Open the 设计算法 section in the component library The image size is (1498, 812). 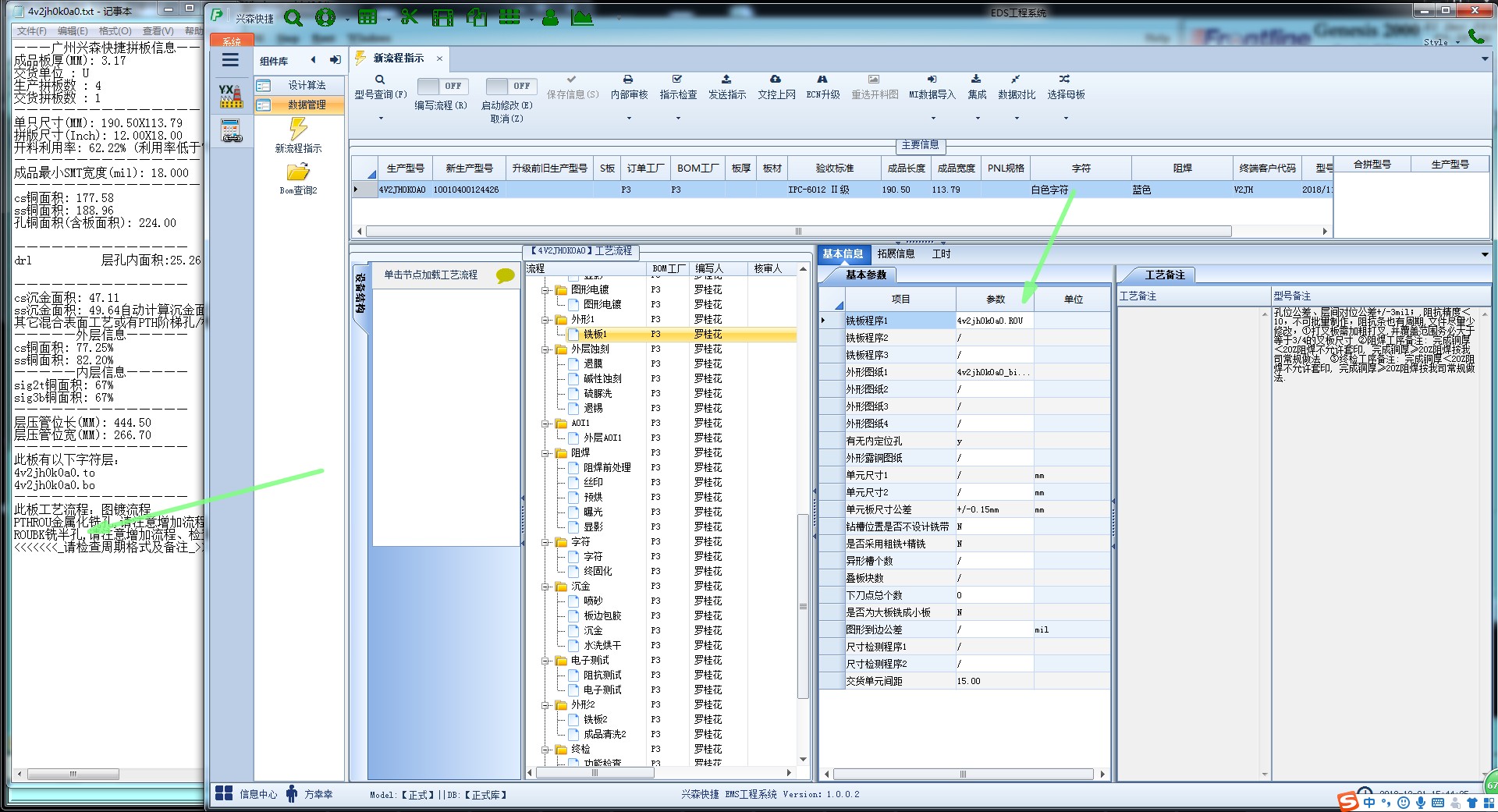tap(300, 85)
